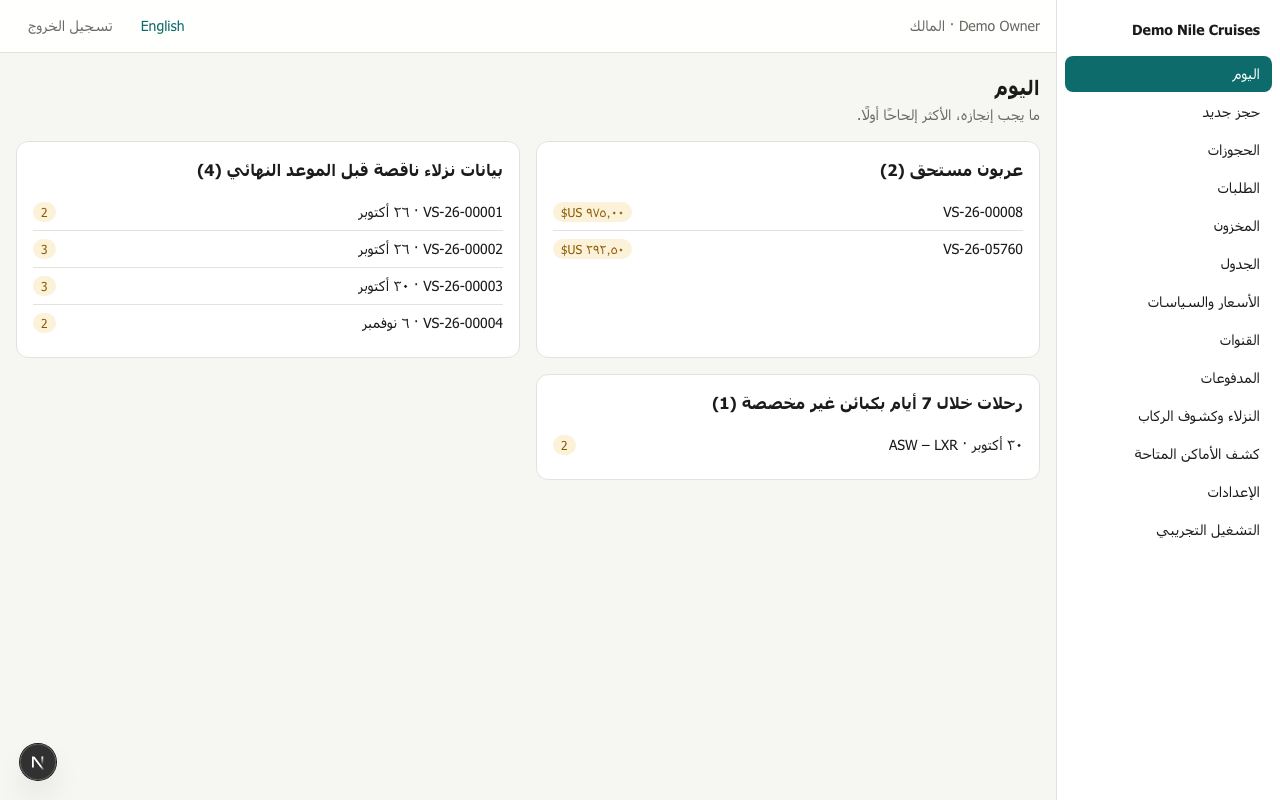Screen dimensions: 1280x800
Task: Go to القنوات in sidebar
Action: [x=1168, y=340]
